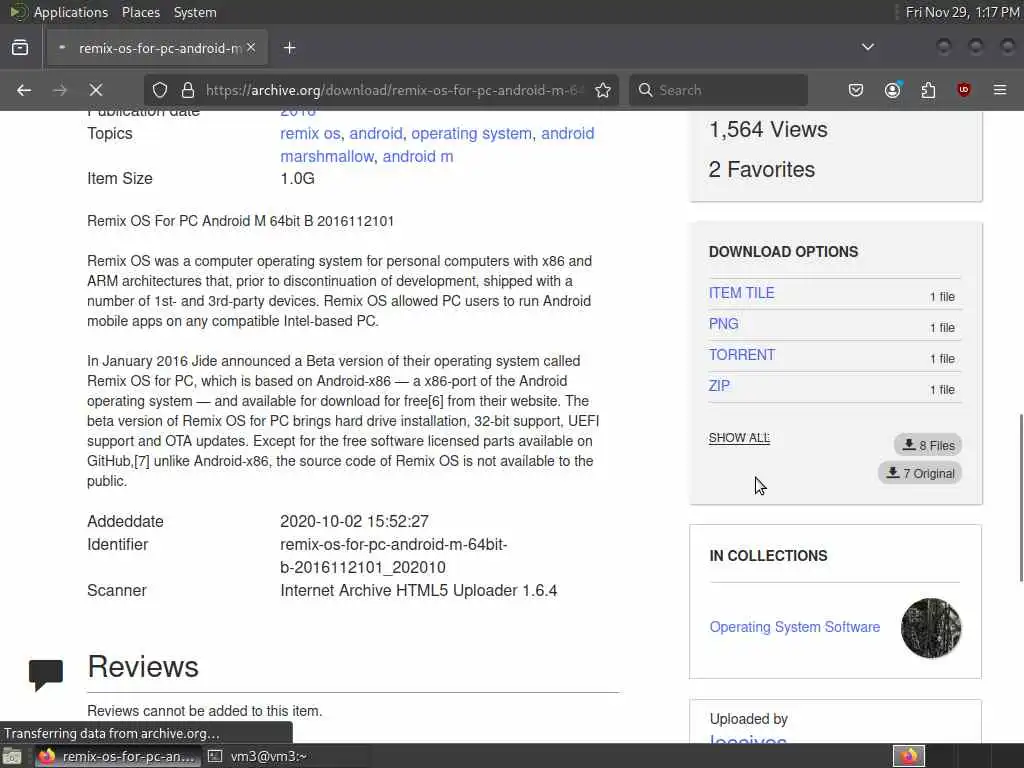
Task: Open TORRENT download option
Action: (742, 355)
